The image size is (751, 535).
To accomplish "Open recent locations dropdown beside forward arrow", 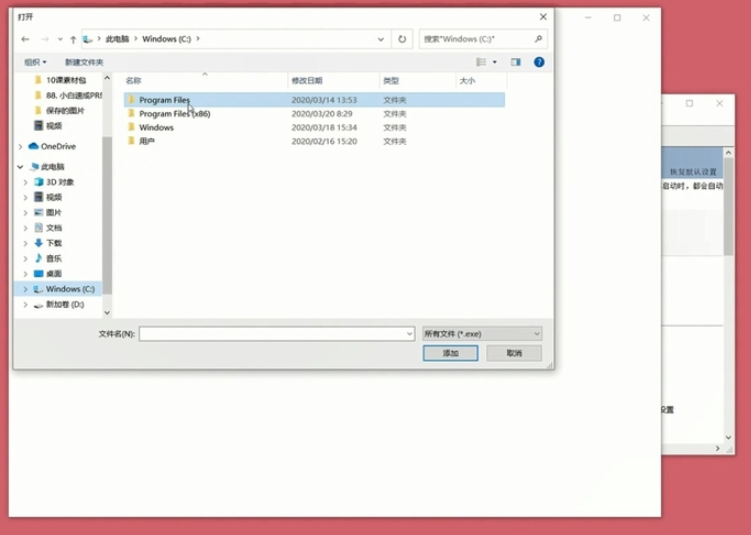I will point(60,39).
